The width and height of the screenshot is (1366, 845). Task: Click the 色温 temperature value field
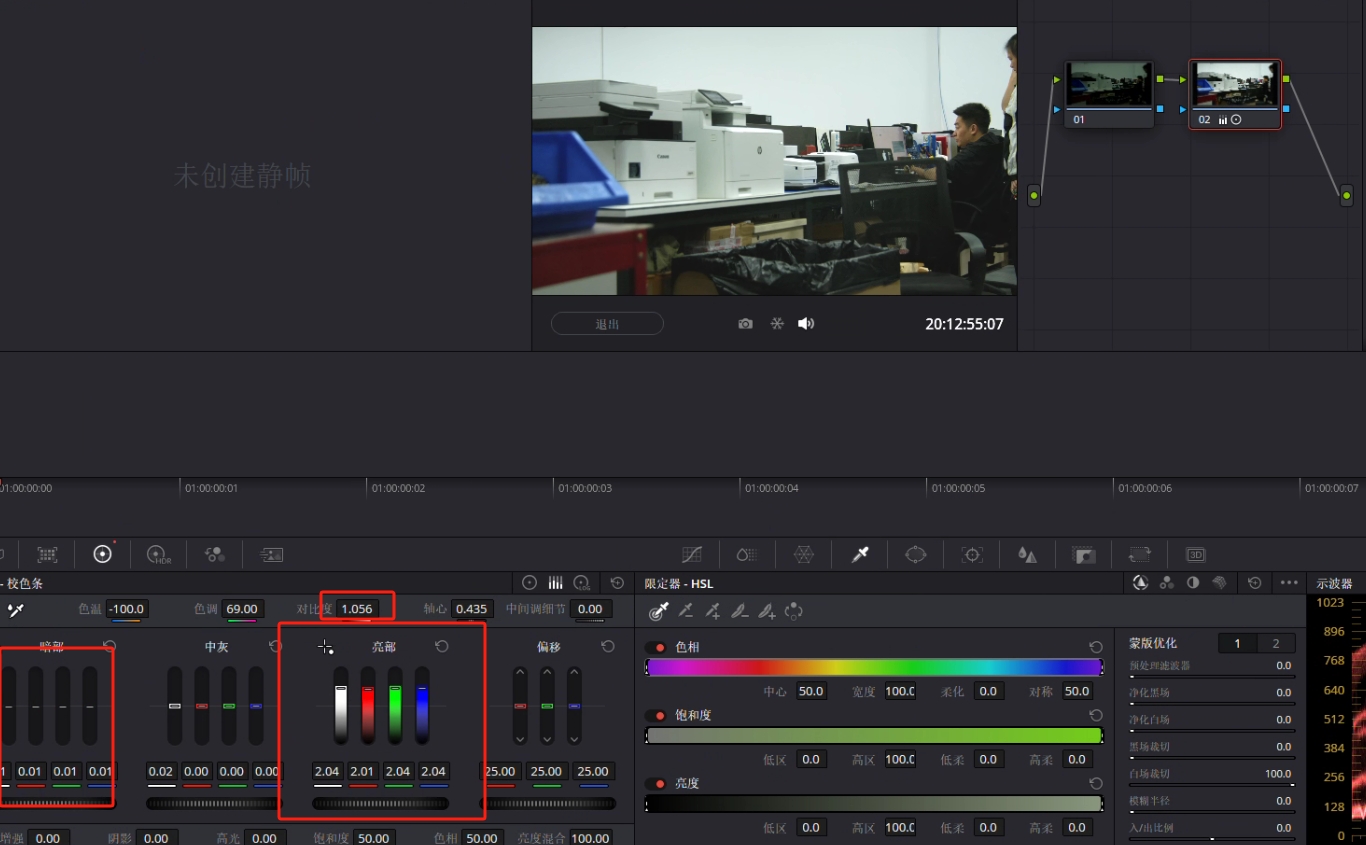click(127, 609)
